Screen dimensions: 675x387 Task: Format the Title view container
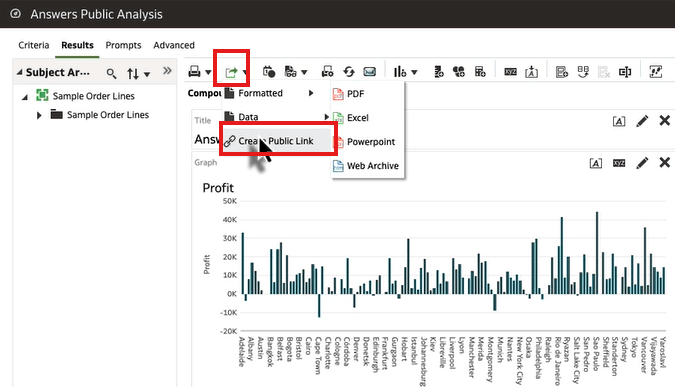(x=619, y=121)
